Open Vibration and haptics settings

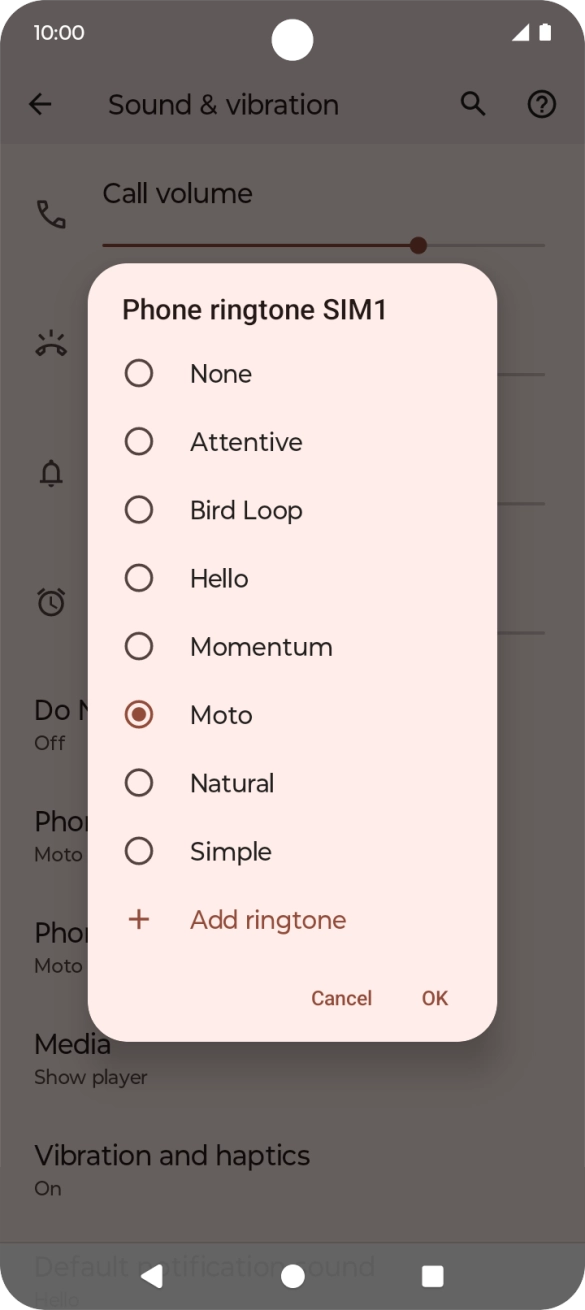coord(171,1156)
